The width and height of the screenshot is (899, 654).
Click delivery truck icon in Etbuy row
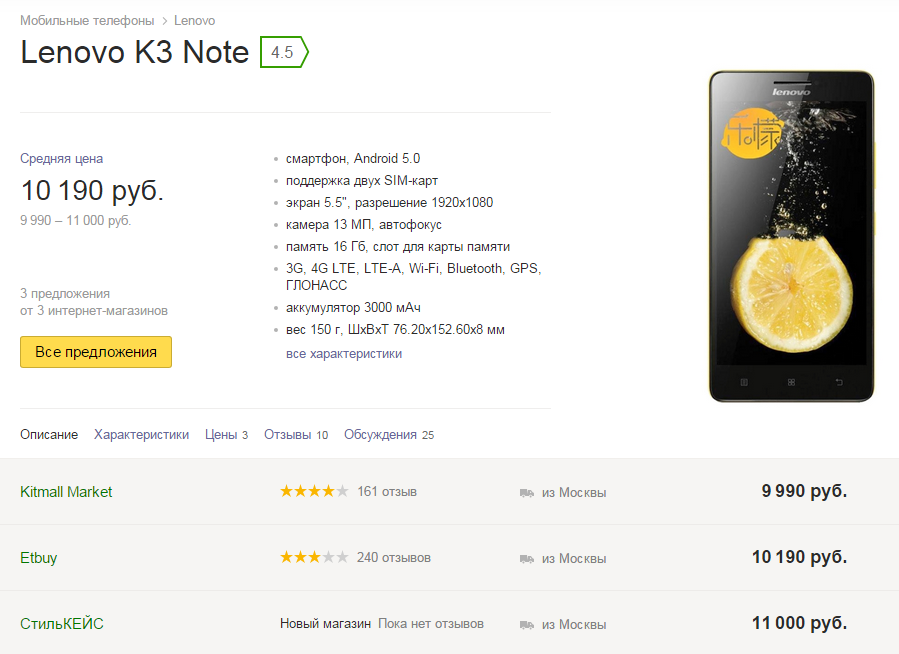pyautogui.click(x=526, y=559)
